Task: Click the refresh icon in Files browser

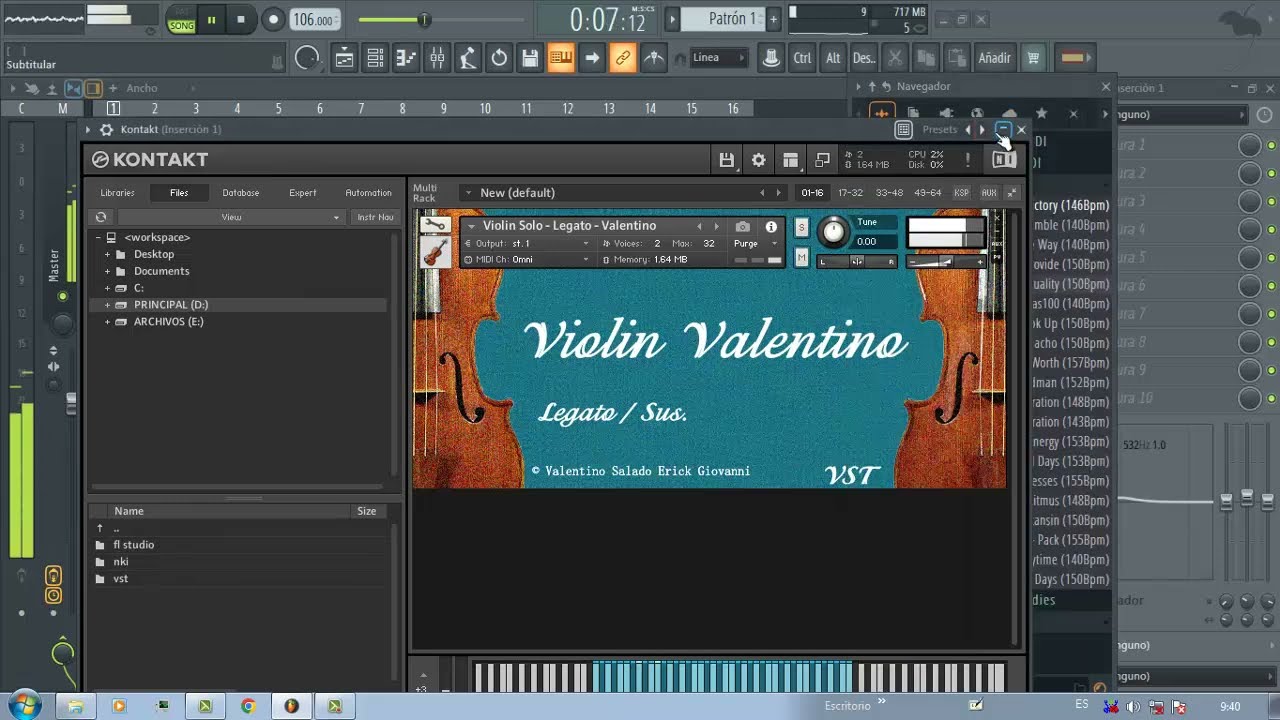Action: coord(101,217)
